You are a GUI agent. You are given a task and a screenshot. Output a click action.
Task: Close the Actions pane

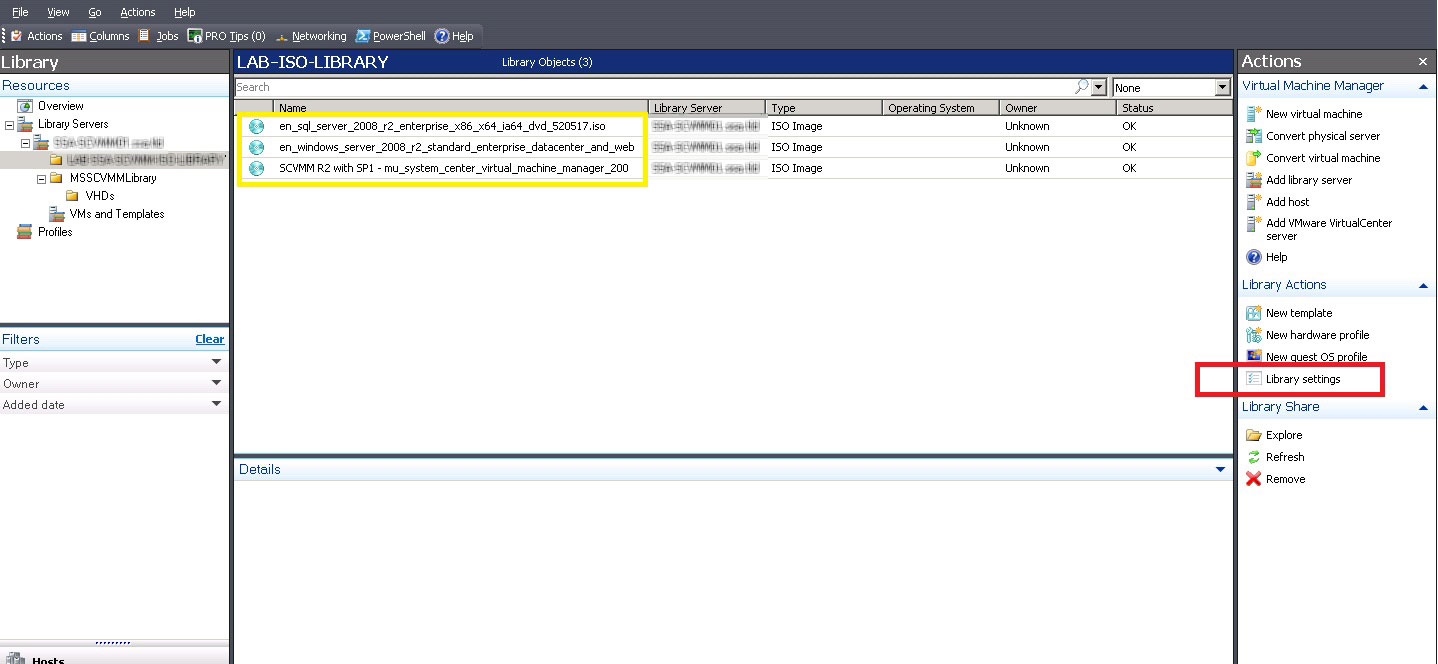pyautogui.click(x=1423, y=62)
